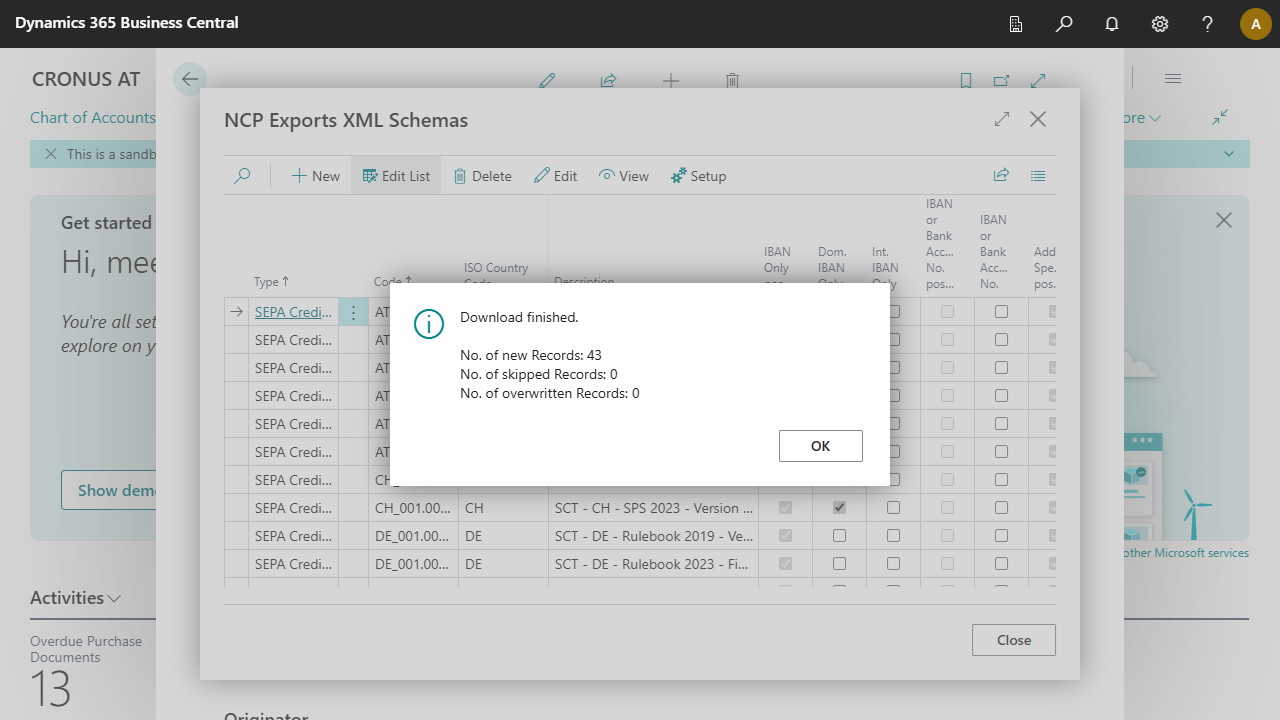The image size is (1280, 720).
Task: Toggle Int. IBAN Only checkbox in CH row
Action: point(893,508)
